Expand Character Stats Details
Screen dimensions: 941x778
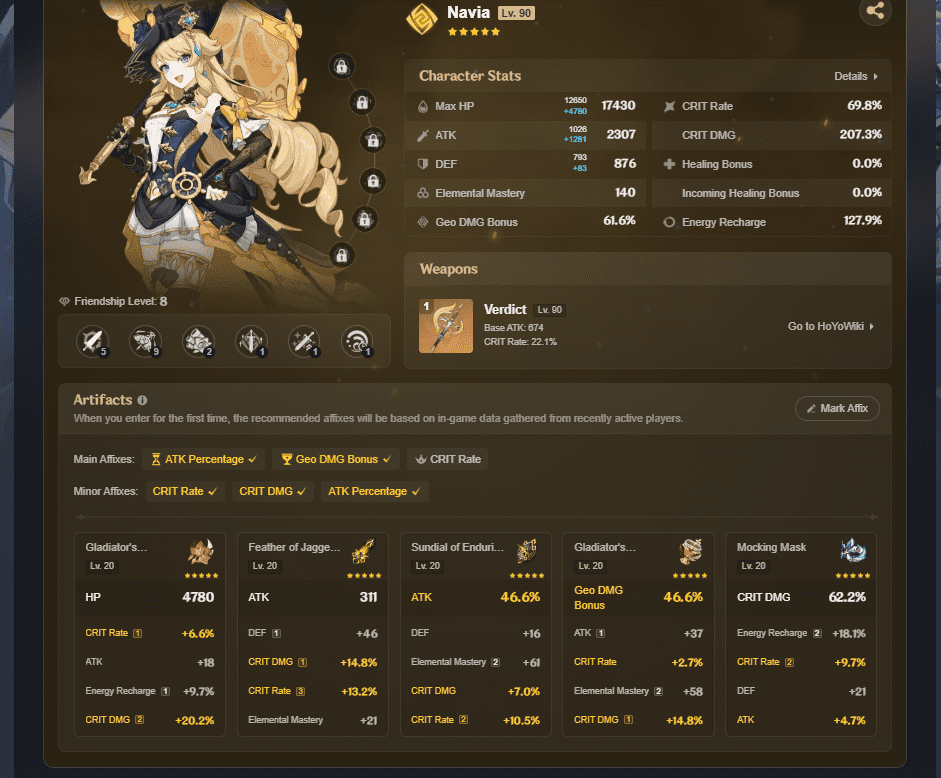click(x=856, y=76)
